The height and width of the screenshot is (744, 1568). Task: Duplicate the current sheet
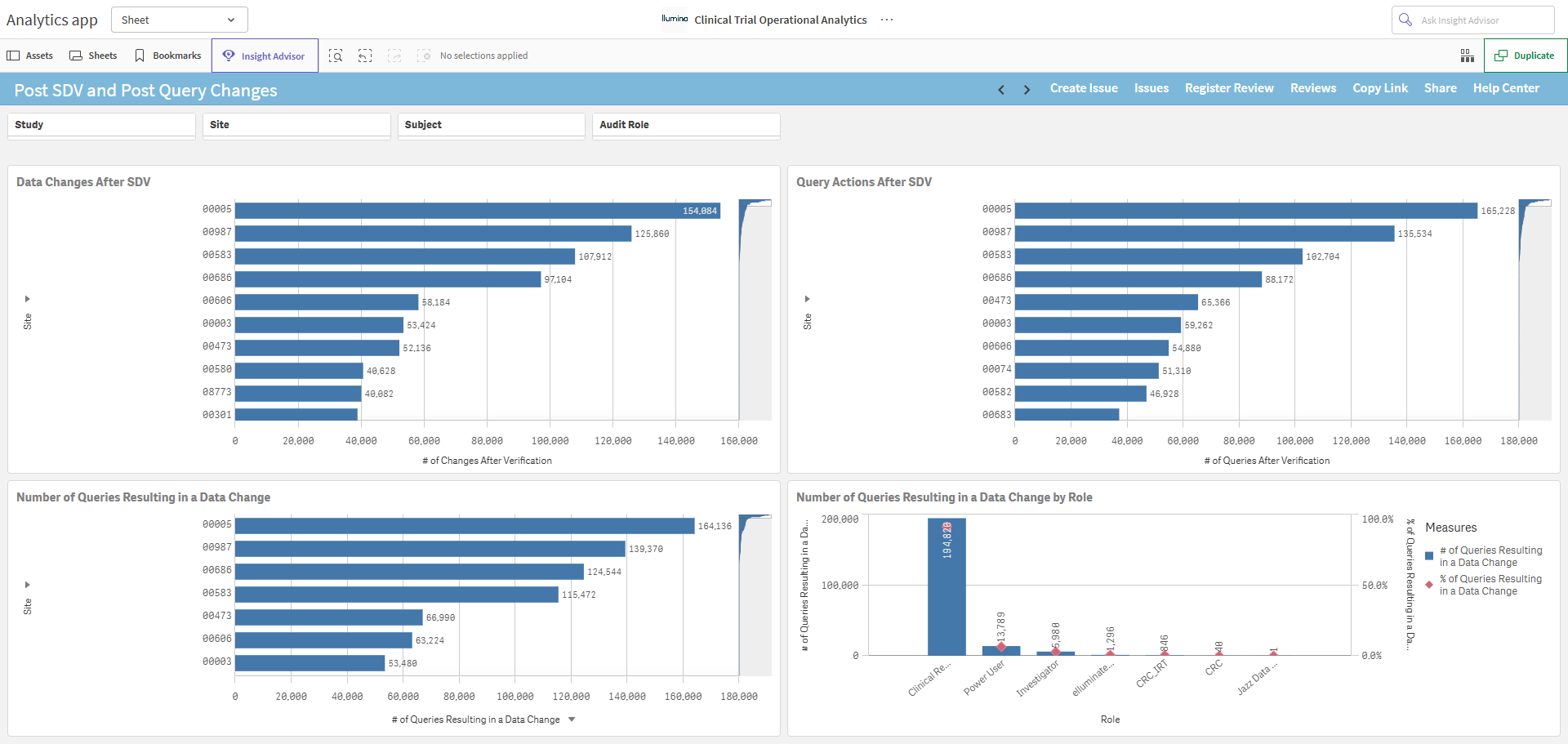click(x=1525, y=56)
